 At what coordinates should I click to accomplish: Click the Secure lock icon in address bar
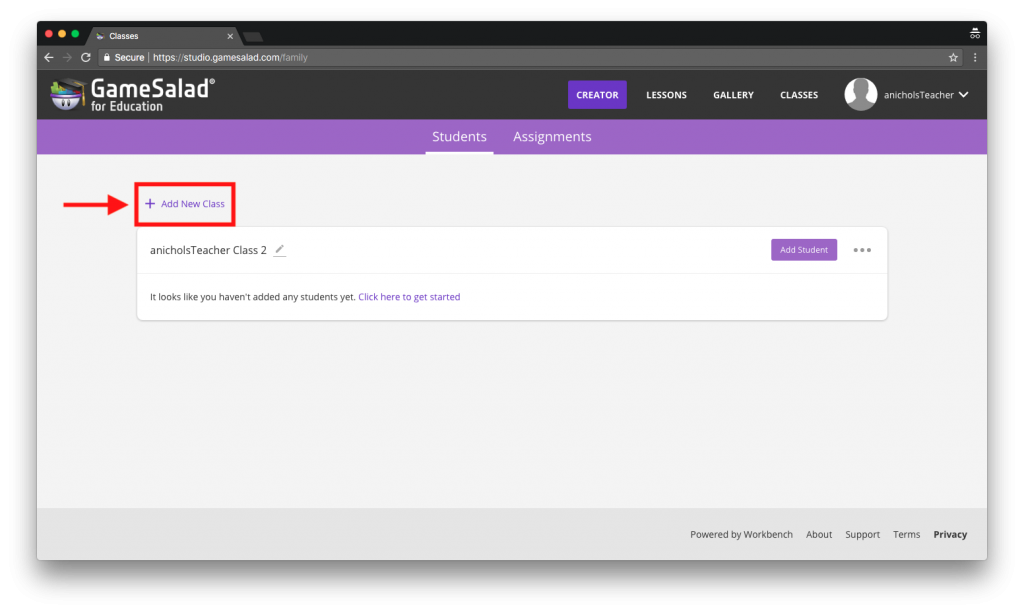107,57
